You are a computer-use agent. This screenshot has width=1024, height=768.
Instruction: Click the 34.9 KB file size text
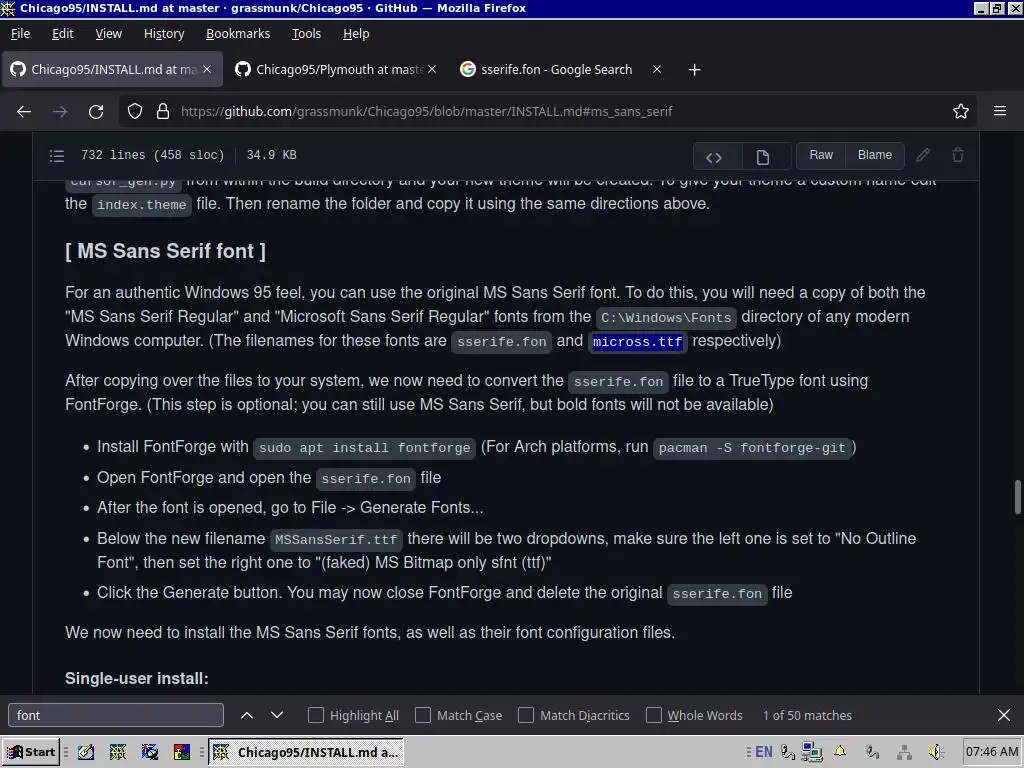coord(272,155)
